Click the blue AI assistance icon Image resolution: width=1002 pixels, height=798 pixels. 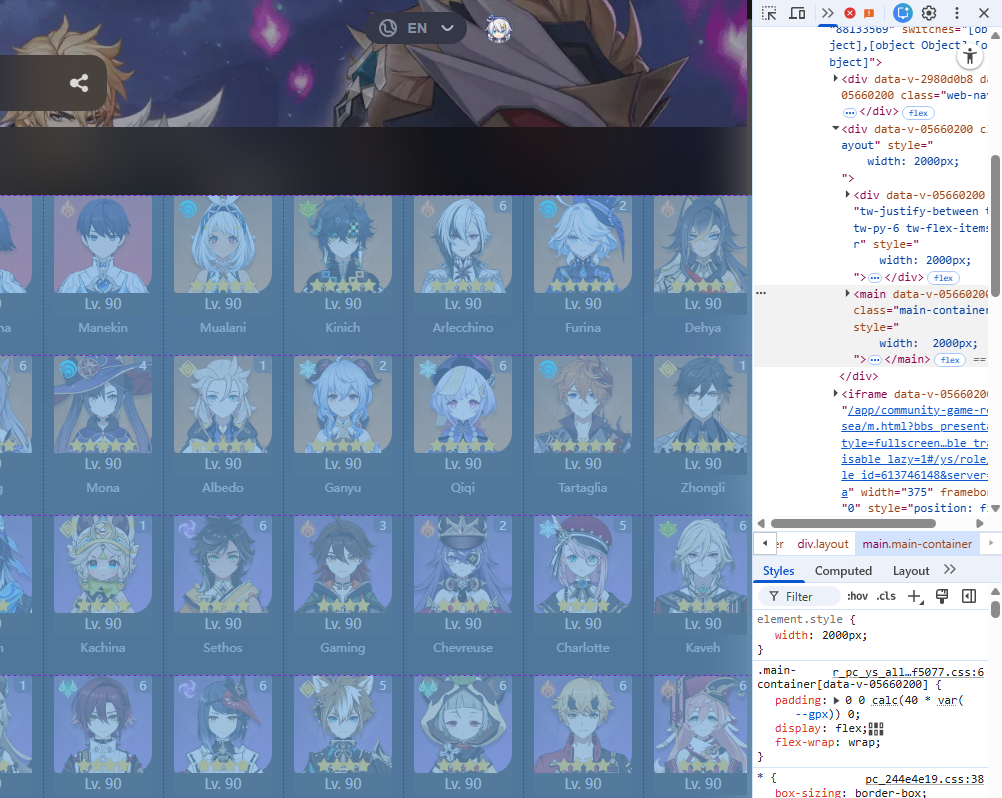(x=902, y=13)
